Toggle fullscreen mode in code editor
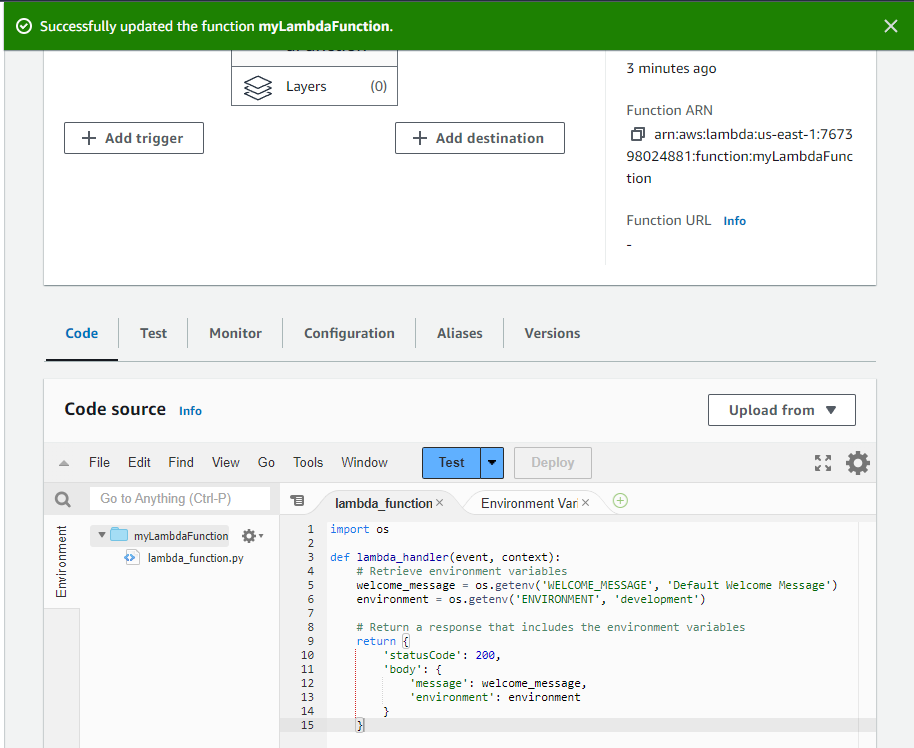 823,463
